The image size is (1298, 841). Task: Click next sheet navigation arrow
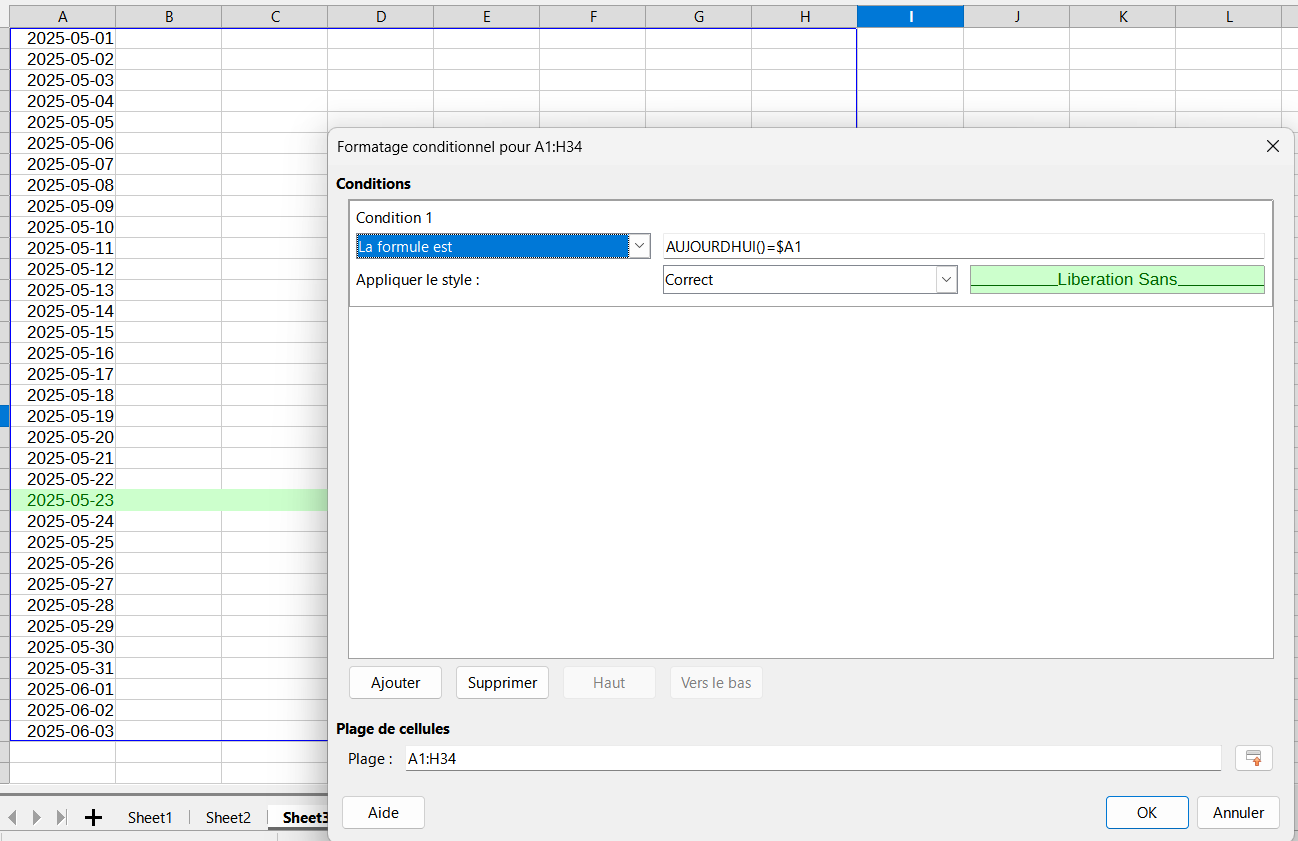click(37, 817)
